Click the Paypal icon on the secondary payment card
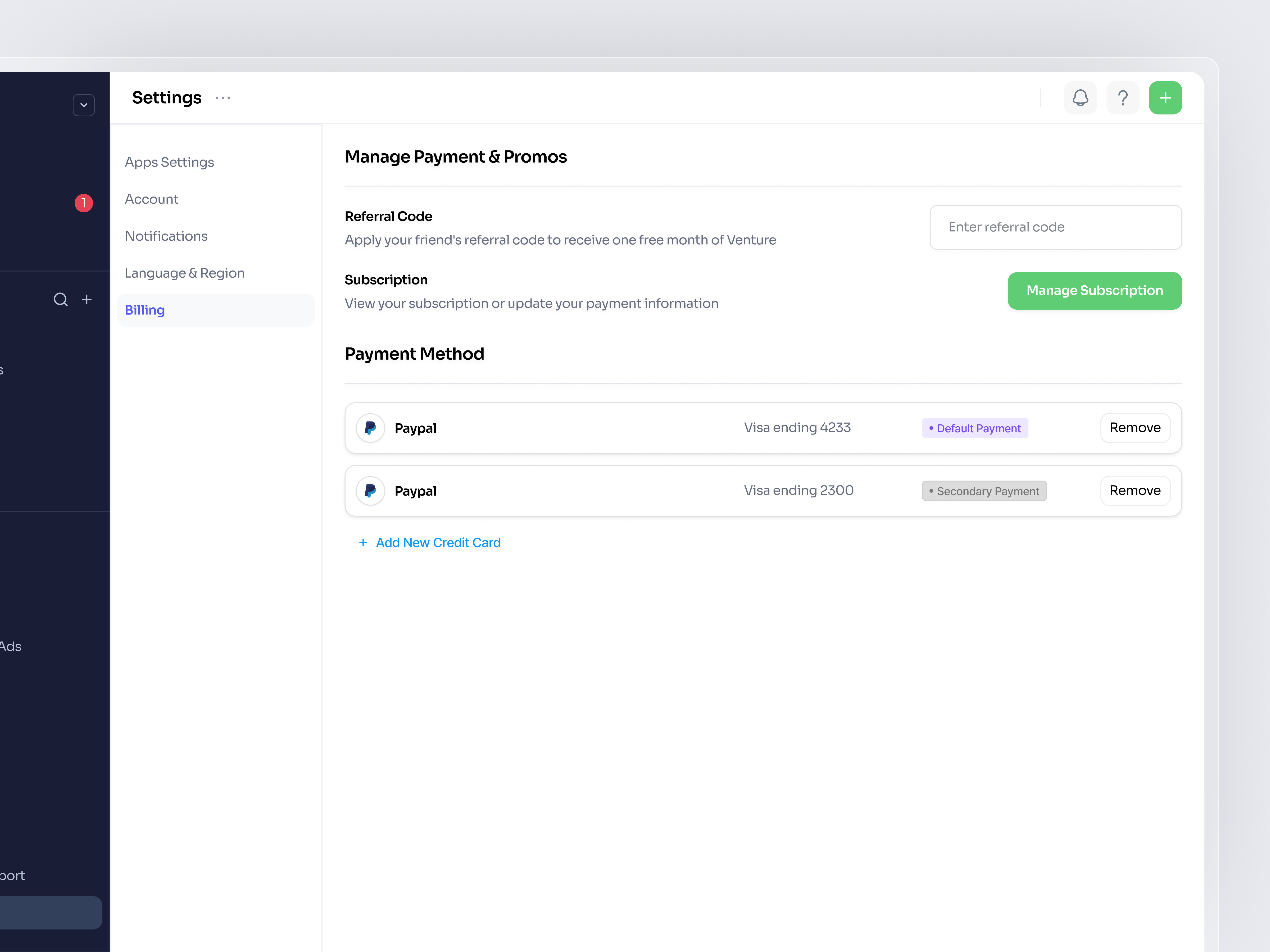 pyautogui.click(x=370, y=491)
